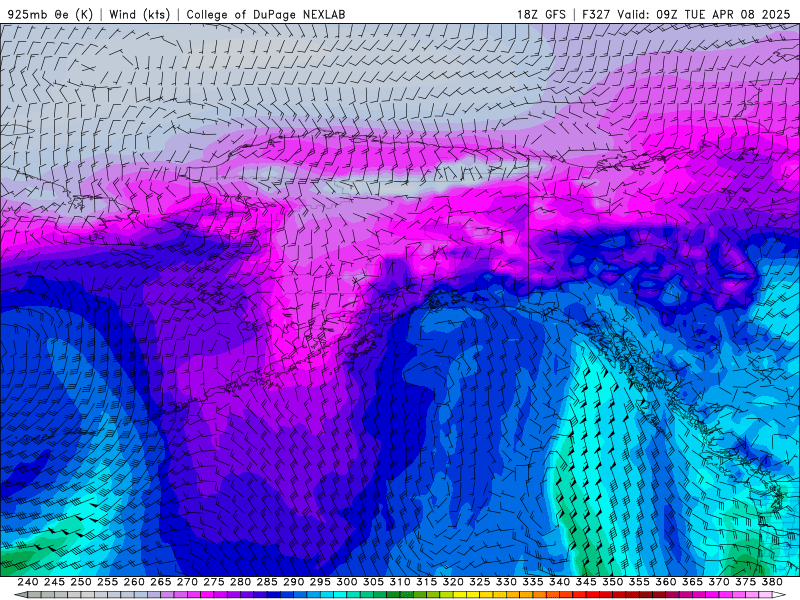This screenshot has width=800, height=600.
Task: Click the 280 colorbar label
Action: click(x=240, y=582)
